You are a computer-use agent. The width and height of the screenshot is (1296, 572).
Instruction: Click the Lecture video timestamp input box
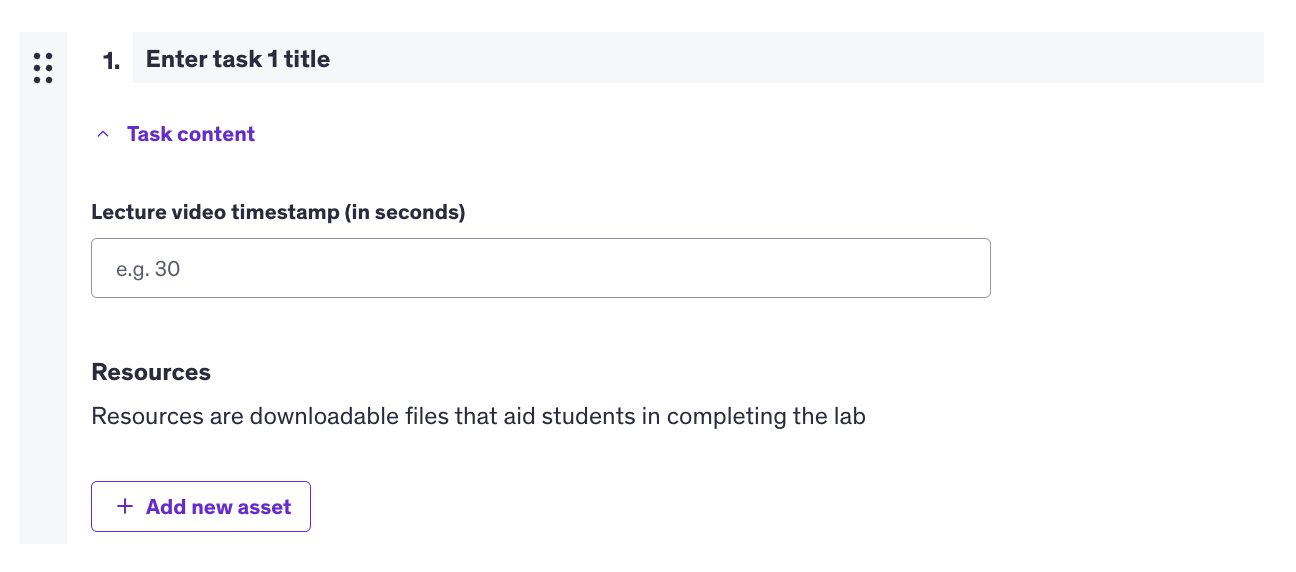coord(540,268)
